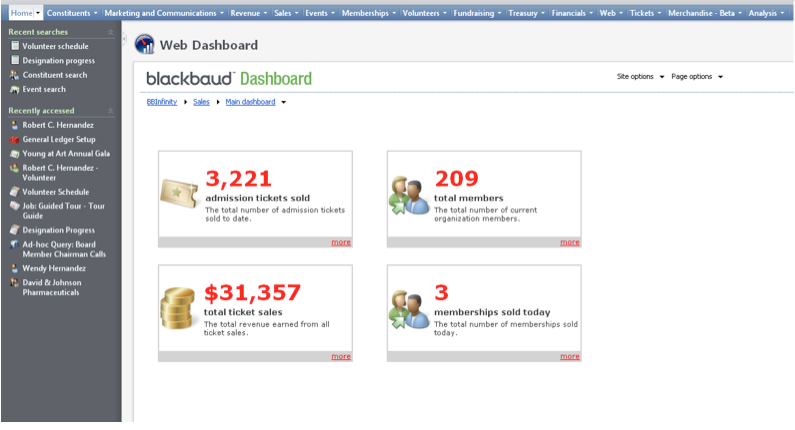Image resolution: width=795 pixels, height=430 pixels.
Task: Click the Ad-hoc Query icon
Action: [x=15, y=244]
